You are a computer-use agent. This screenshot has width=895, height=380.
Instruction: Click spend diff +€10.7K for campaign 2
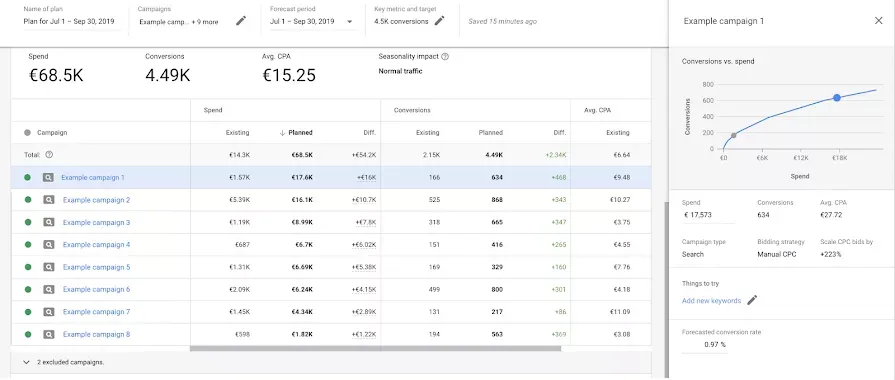364,200
